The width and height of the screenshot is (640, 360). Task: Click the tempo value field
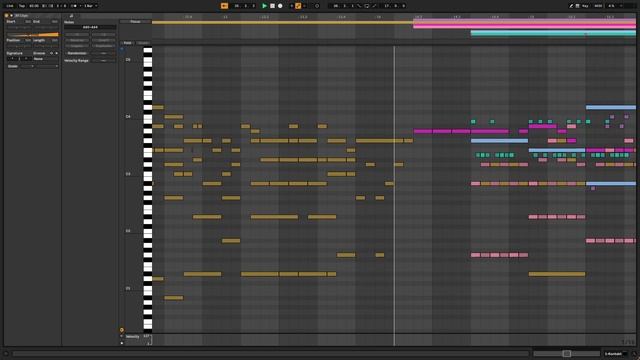coord(33,6)
